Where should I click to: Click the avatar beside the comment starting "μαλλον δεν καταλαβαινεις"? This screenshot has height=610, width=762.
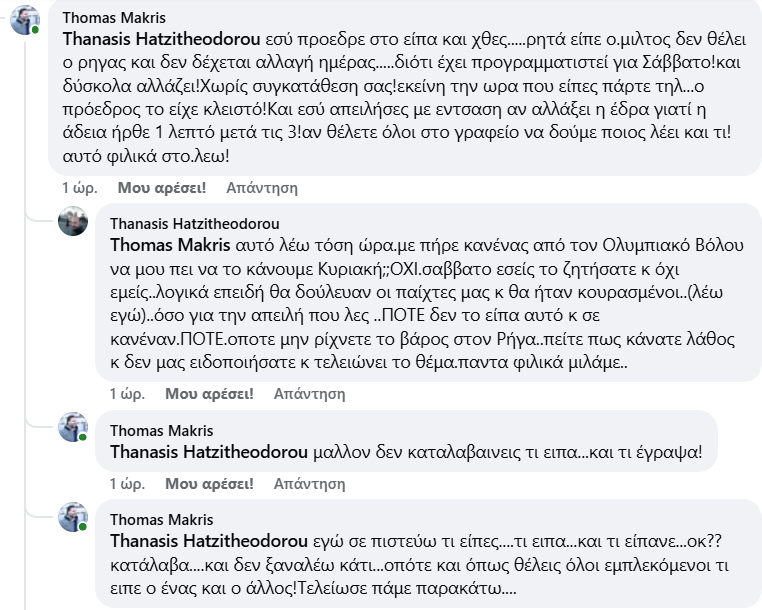click(x=73, y=427)
